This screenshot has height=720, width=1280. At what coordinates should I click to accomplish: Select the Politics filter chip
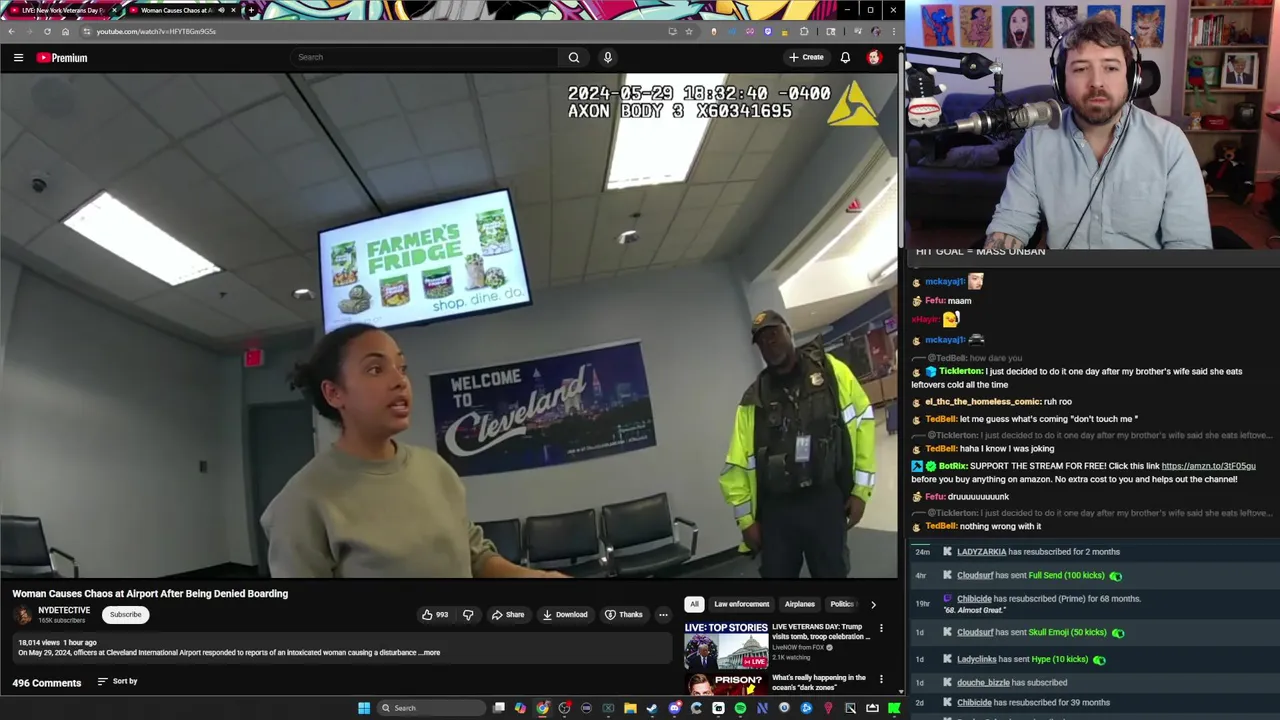(x=842, y=604)
